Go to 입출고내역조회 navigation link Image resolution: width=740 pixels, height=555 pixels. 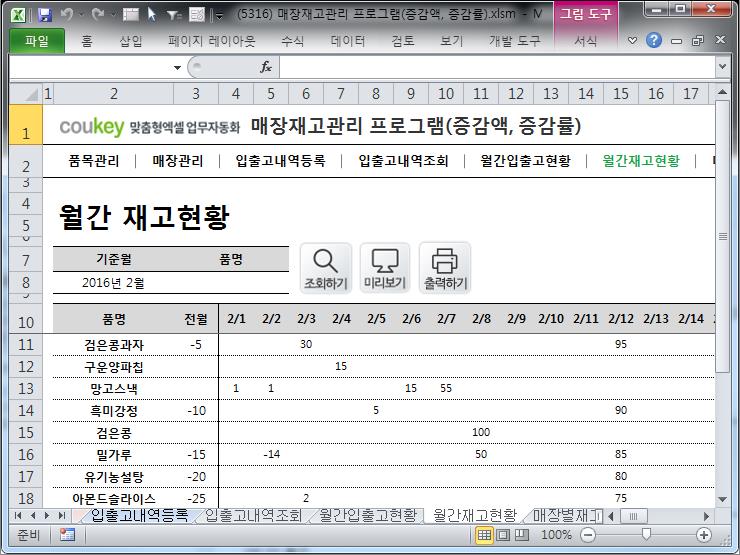point(403,161)
